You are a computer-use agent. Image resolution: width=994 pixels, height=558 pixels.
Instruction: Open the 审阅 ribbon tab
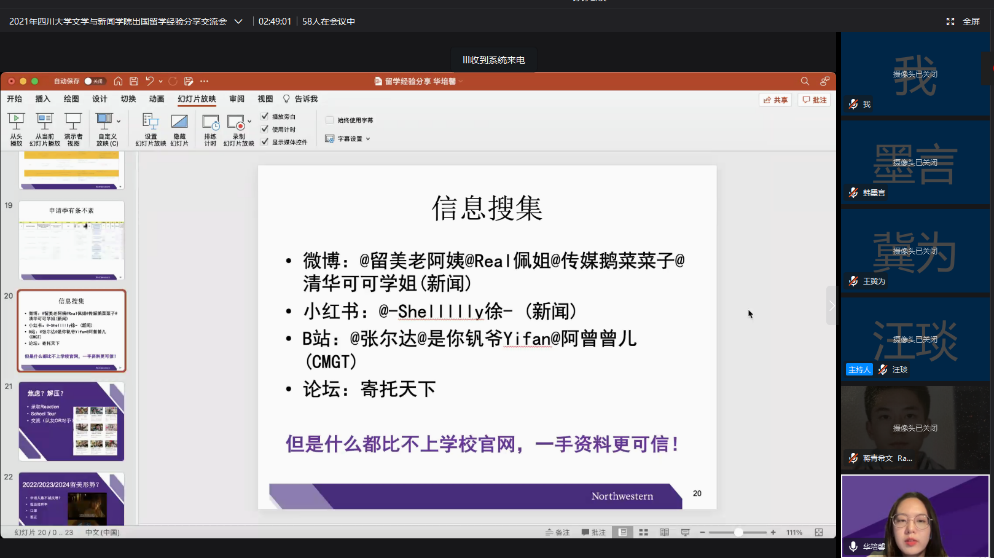[x=237, y=99]
